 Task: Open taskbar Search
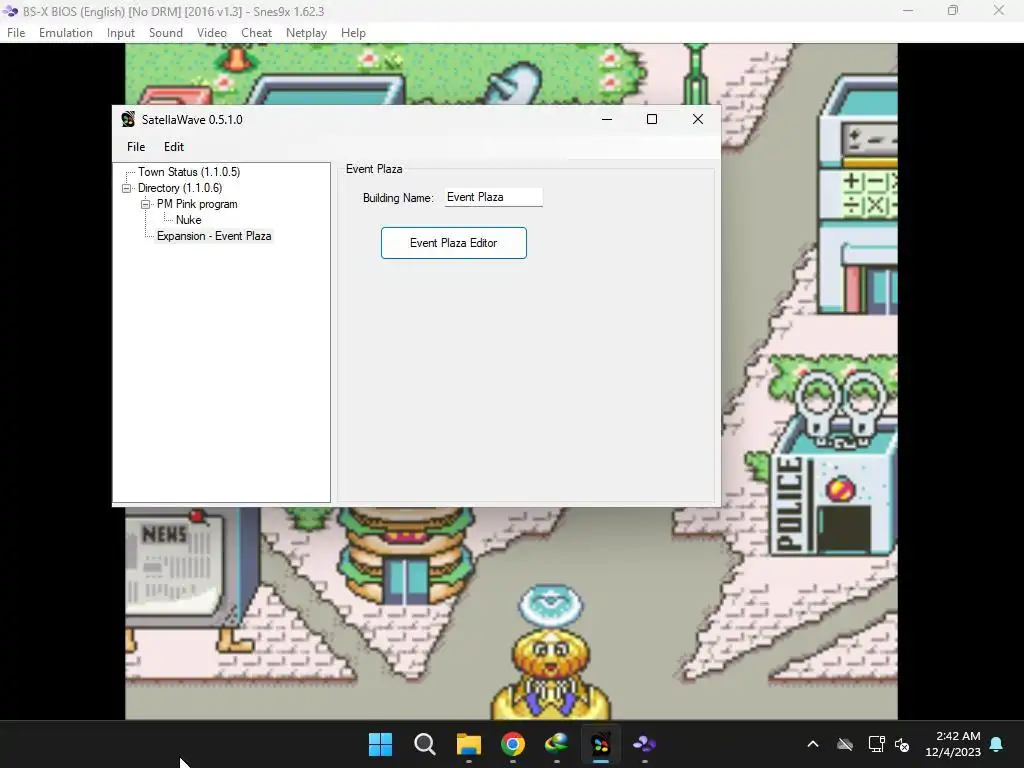coord(424,744)
